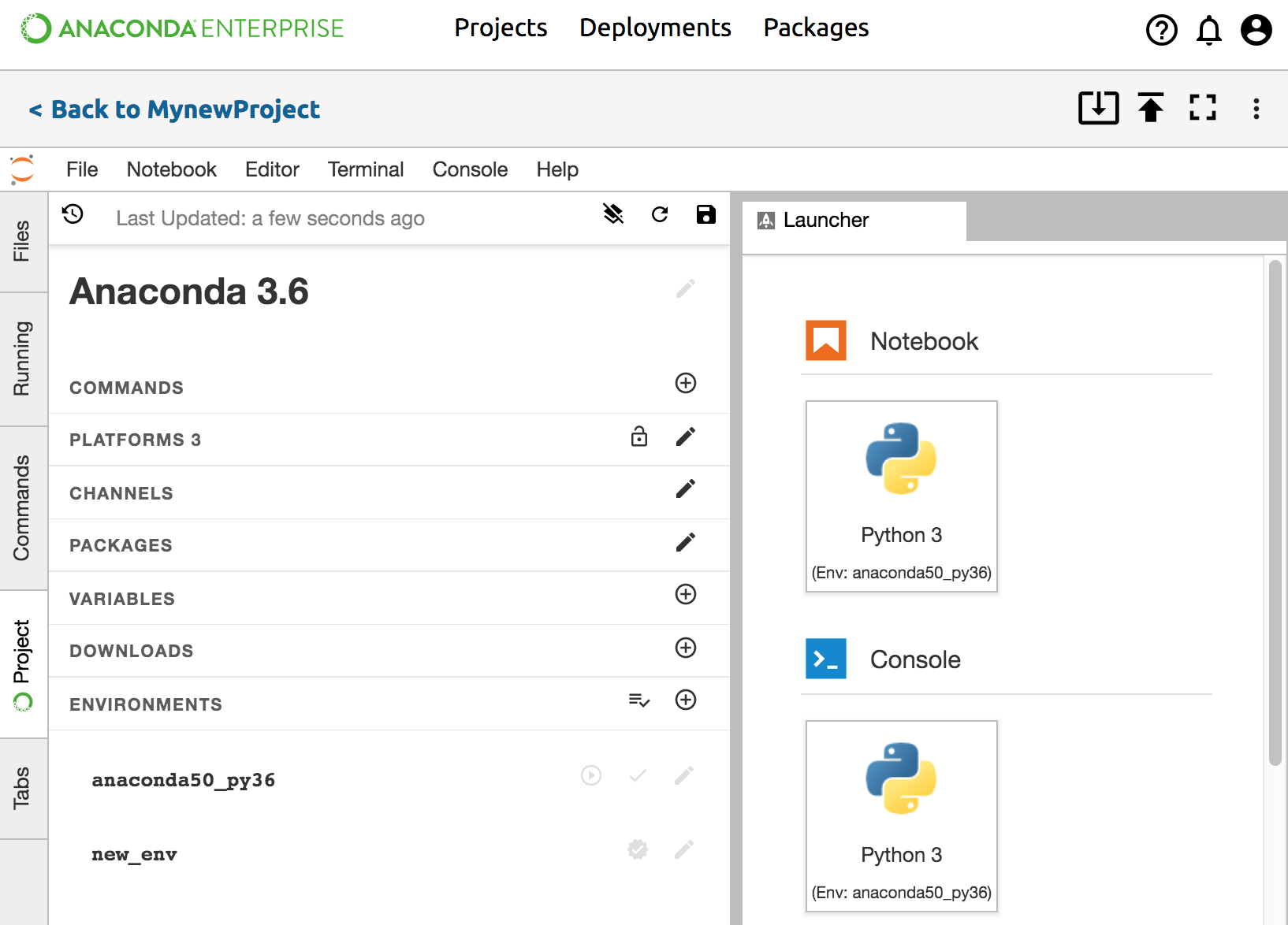
Task: Run the anaconda50_py36 environment play button
Action: click(591, 776)
